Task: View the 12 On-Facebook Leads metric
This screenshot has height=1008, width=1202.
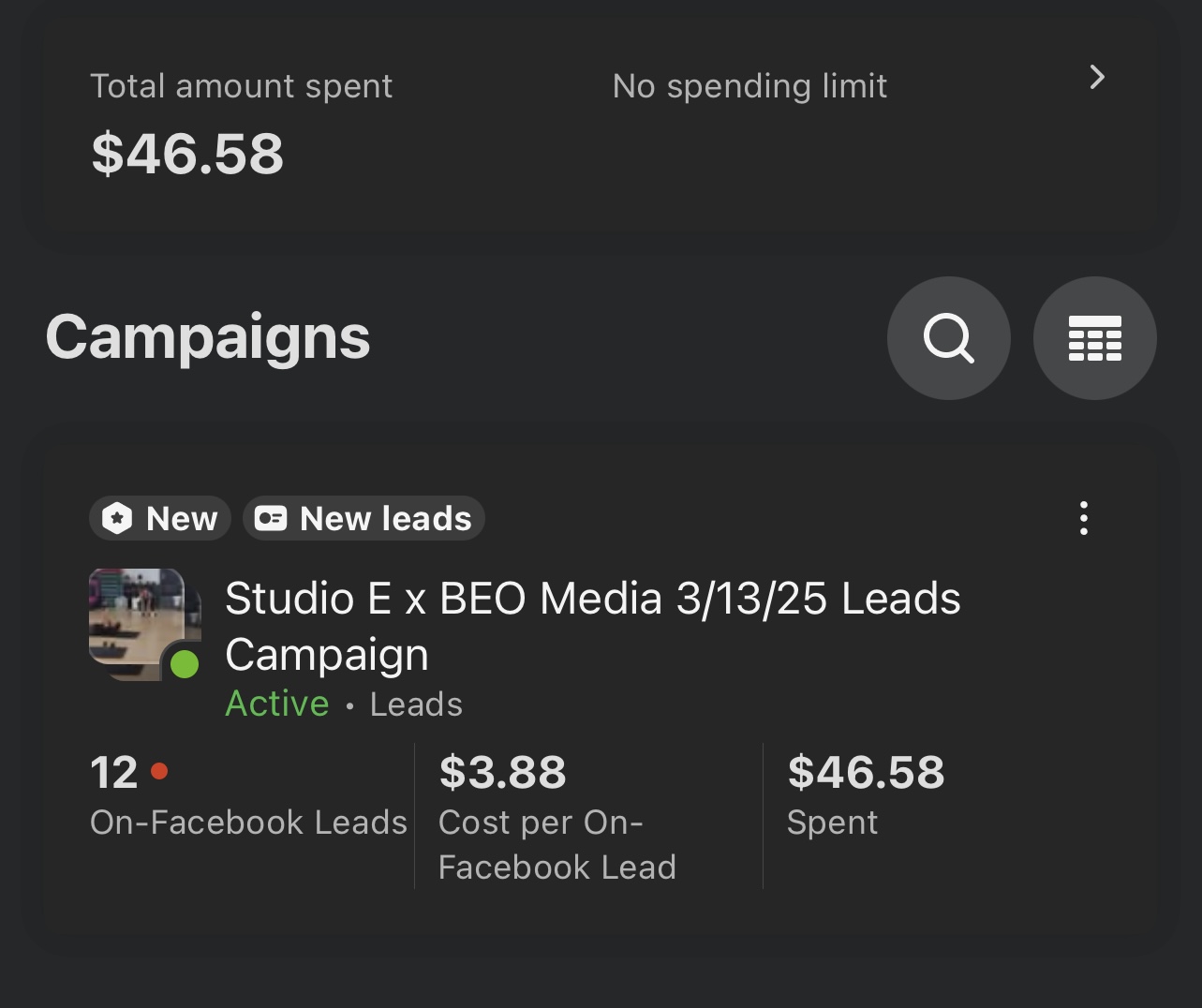Action: pyautogui.click(x=113, y=773)
